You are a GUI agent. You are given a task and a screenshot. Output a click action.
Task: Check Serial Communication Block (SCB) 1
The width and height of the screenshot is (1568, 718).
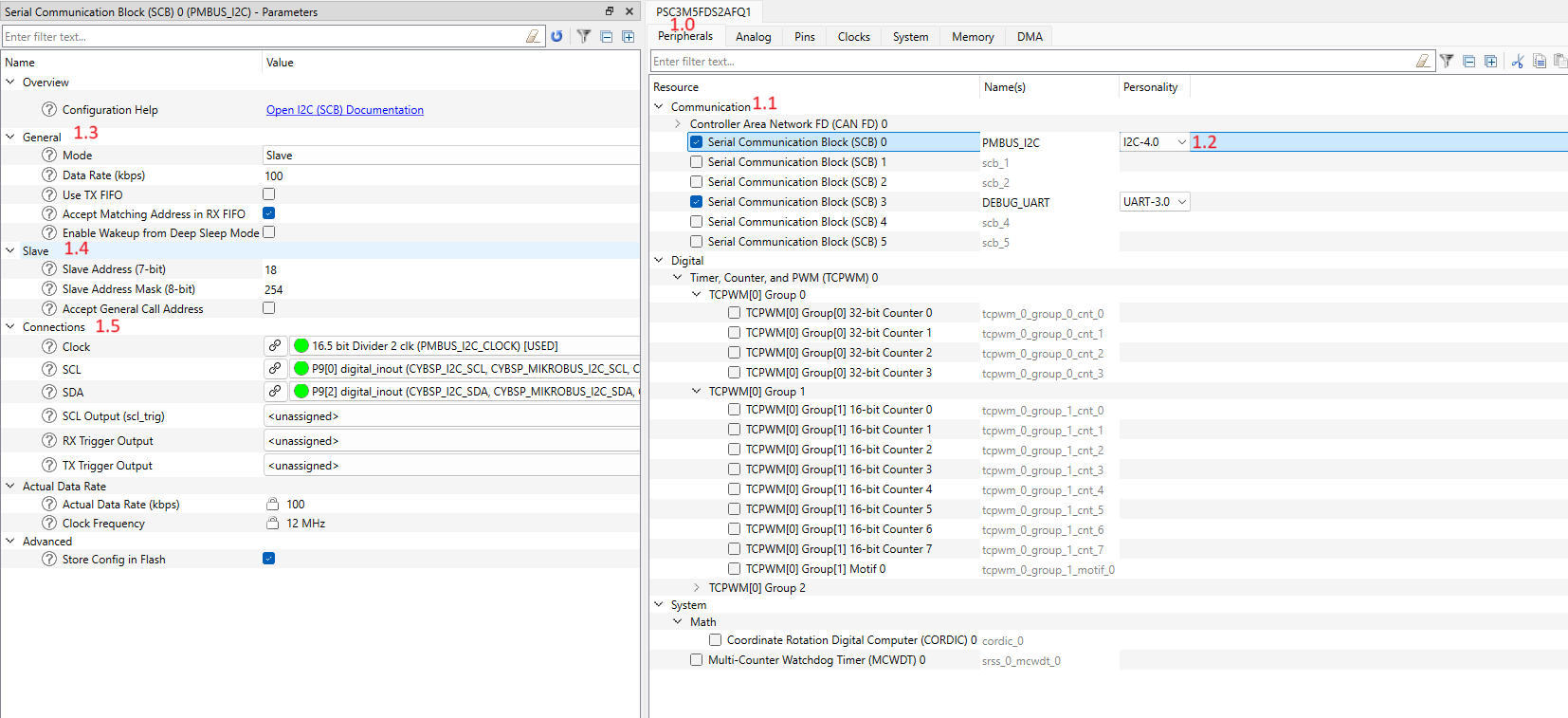point(697,162)
